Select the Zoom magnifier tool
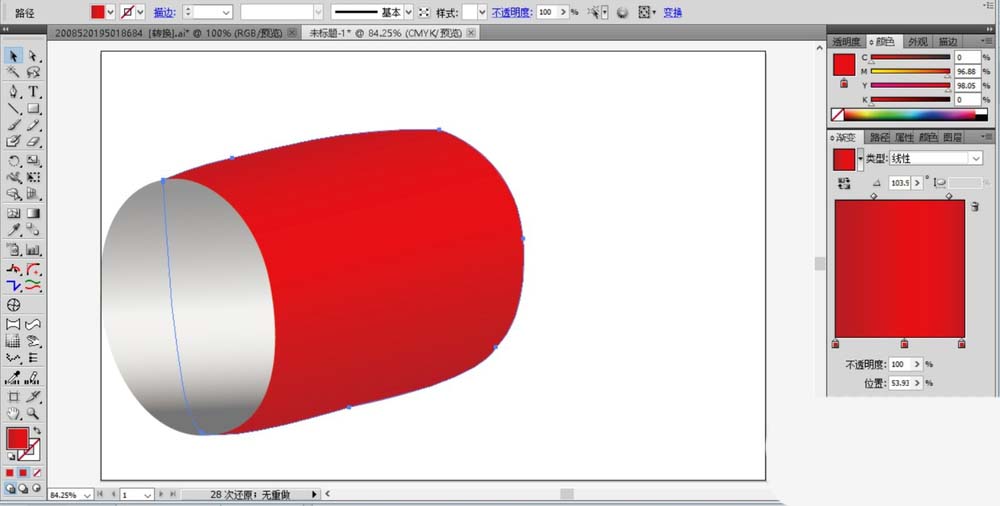This screenshot has height=506, width=1000. tap(33, 412)
